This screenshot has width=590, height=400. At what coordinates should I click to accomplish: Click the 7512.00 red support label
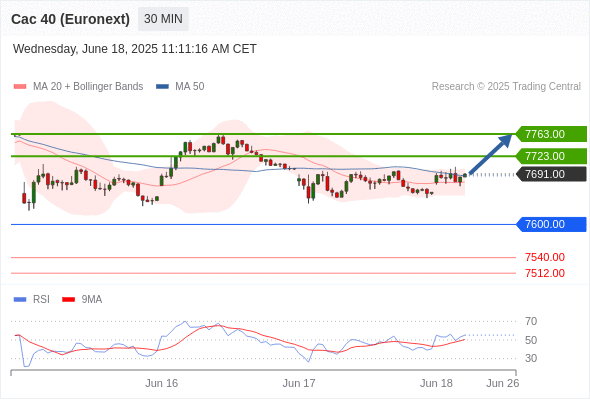point(545,273)
